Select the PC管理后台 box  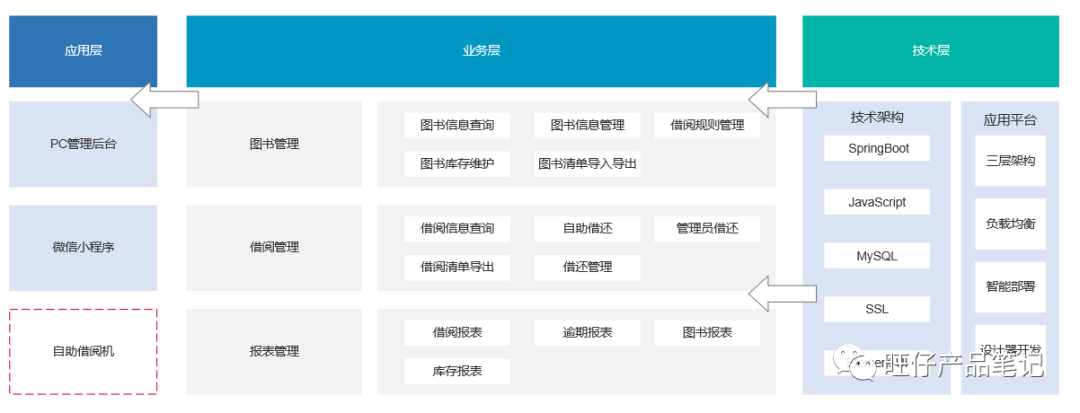(x=83, y=145)
